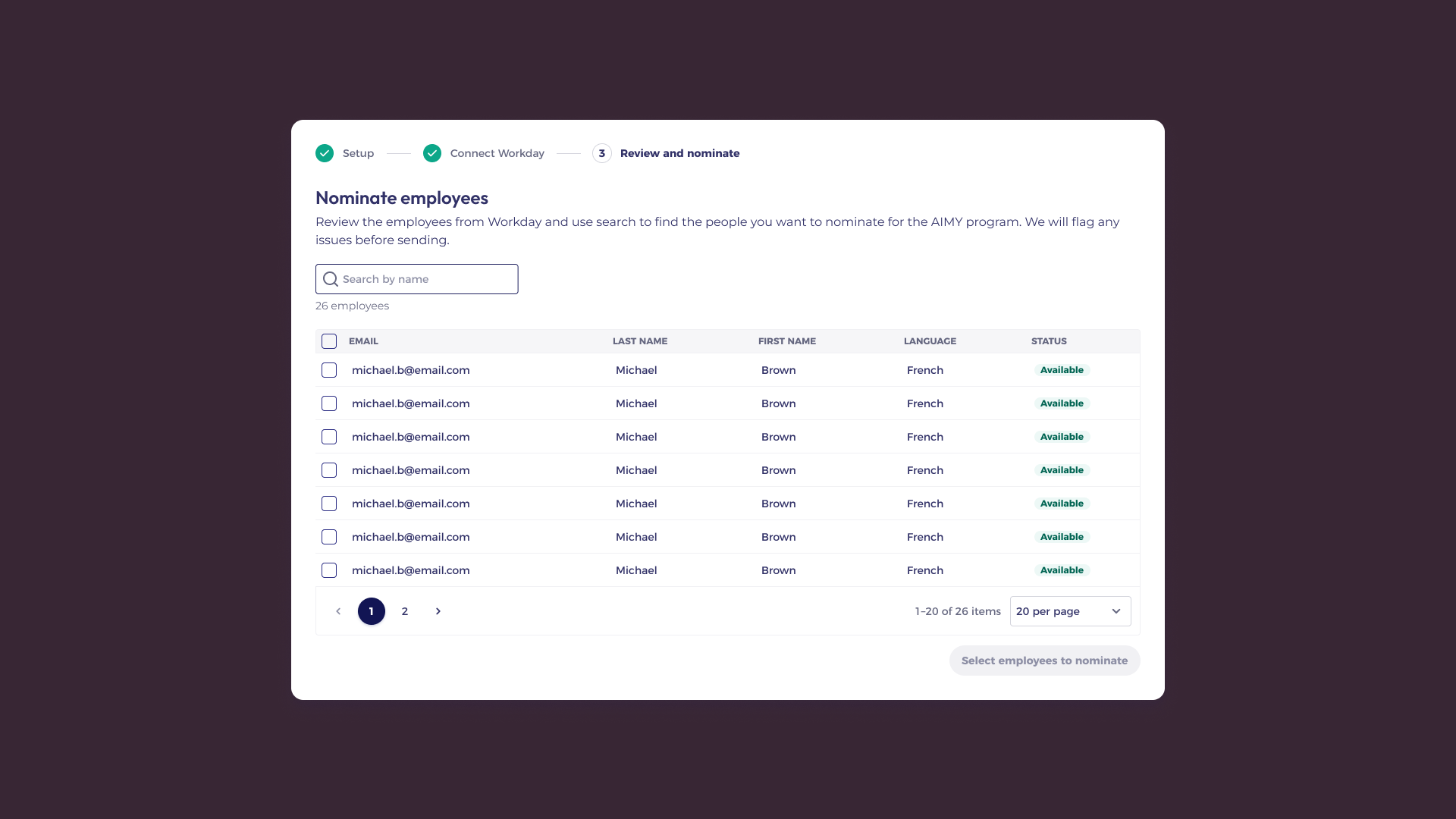The image size is (1456, 819).
Task: Expand the items-per-page options list
Action: pyautogui.click(x=1069, y=611)
